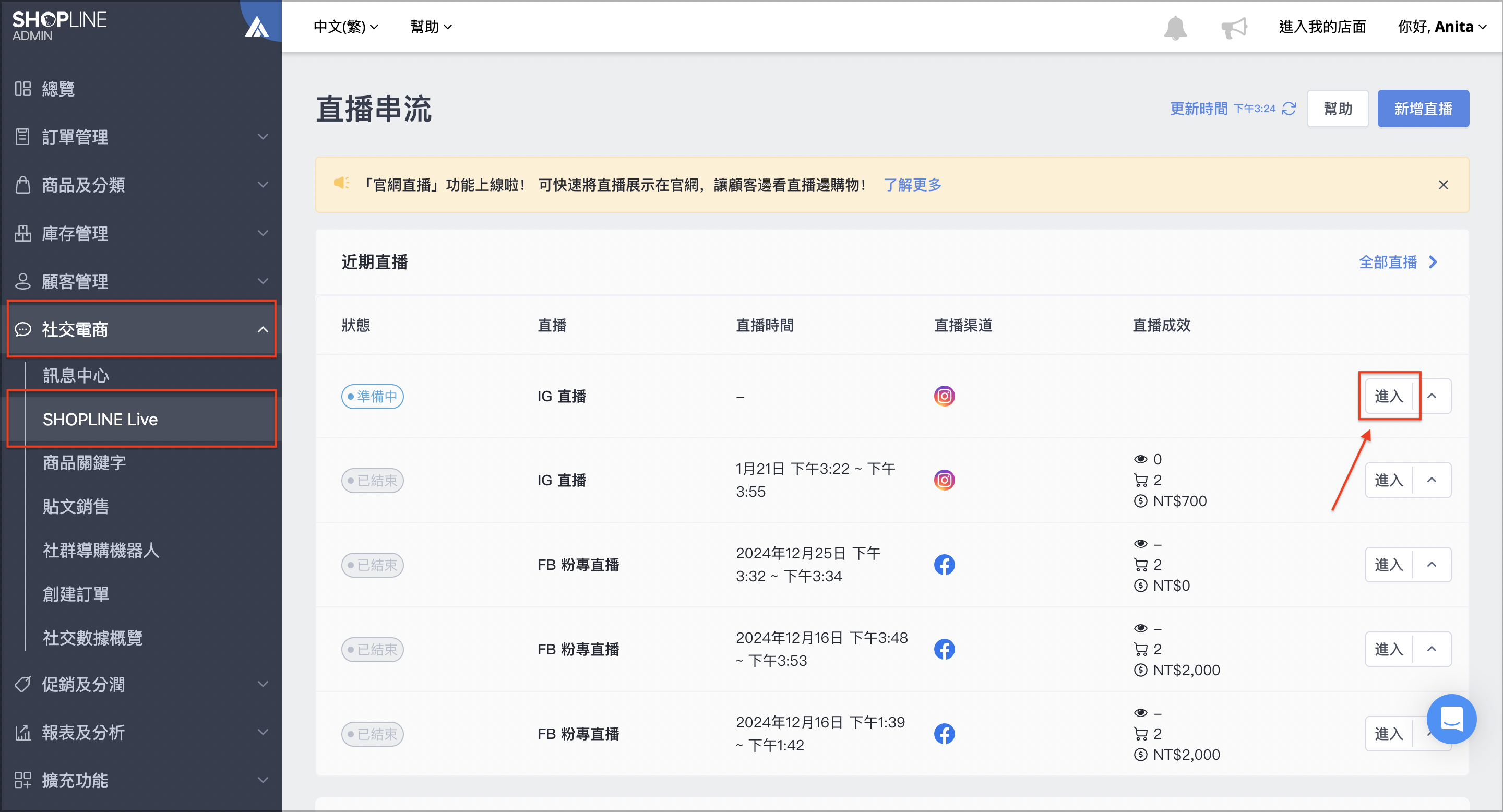The height and width of the screenshot is (812, 1503).
Task: Expand the 報表及分析 menu
Action: pos(263,733)
